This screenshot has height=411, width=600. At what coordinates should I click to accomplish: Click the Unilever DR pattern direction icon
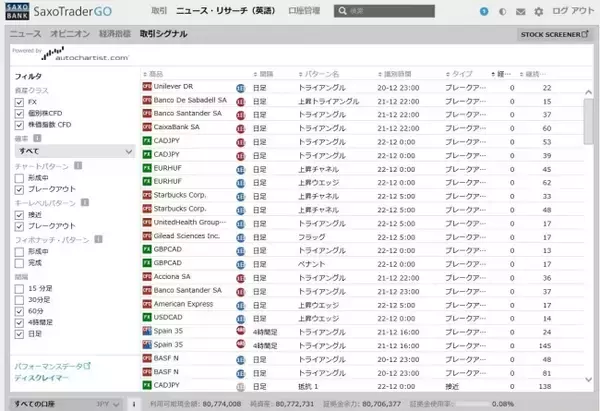pos(242,88)
